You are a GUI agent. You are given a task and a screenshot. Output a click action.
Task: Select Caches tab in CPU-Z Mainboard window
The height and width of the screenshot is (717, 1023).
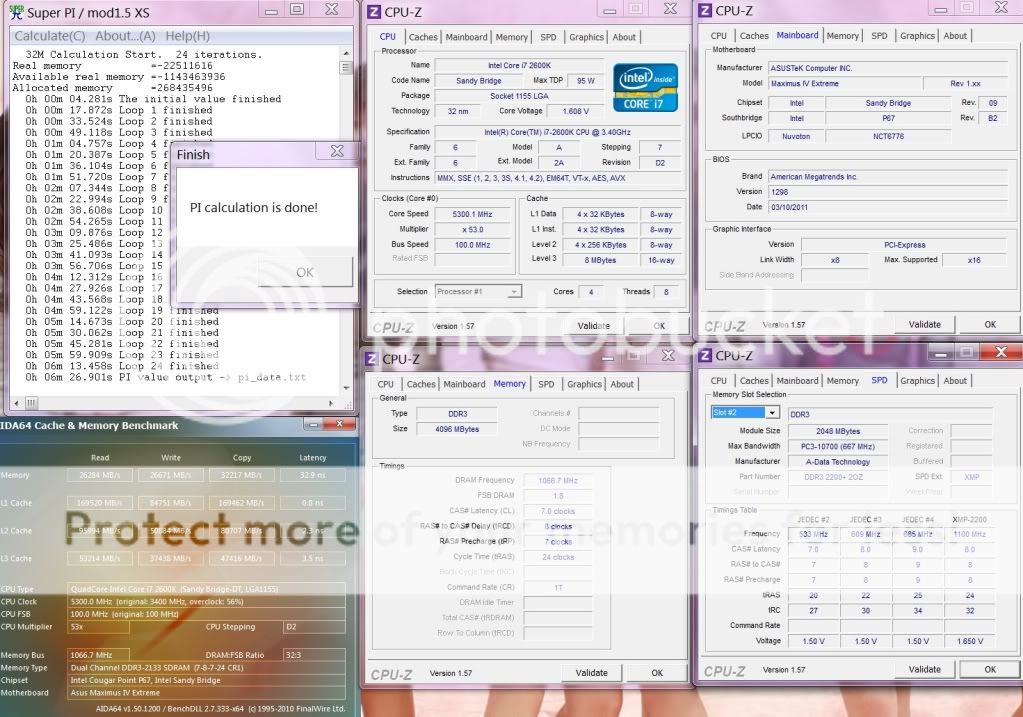point(754,36)
